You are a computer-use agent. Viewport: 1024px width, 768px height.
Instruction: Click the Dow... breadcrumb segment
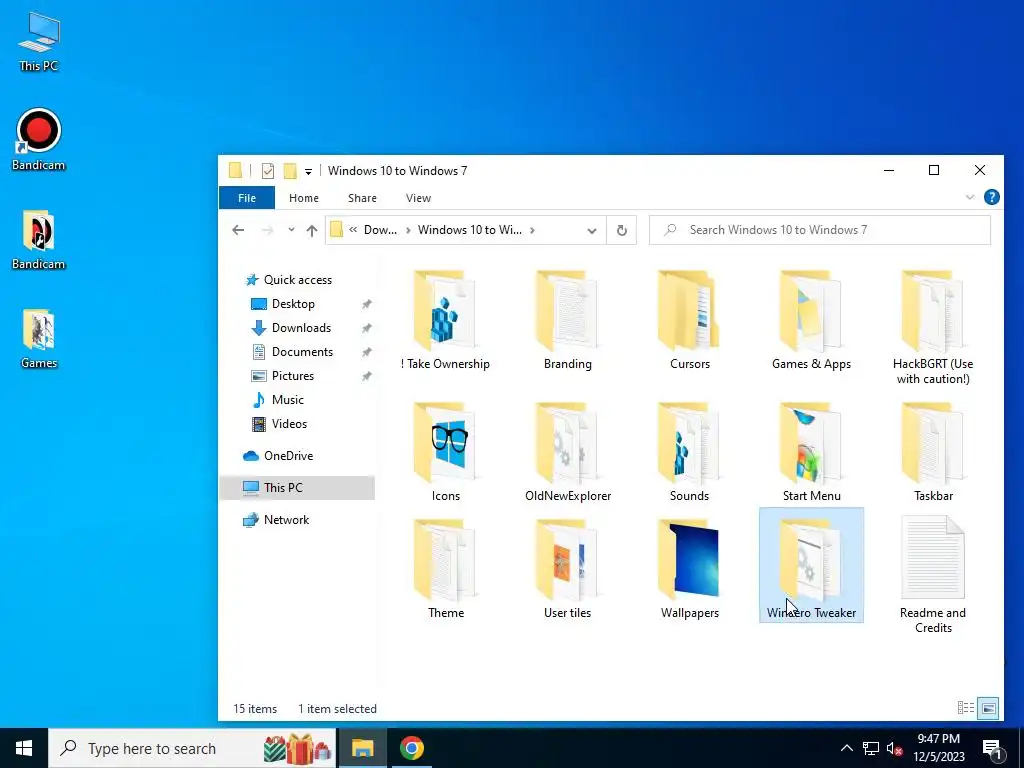(380, 230)
